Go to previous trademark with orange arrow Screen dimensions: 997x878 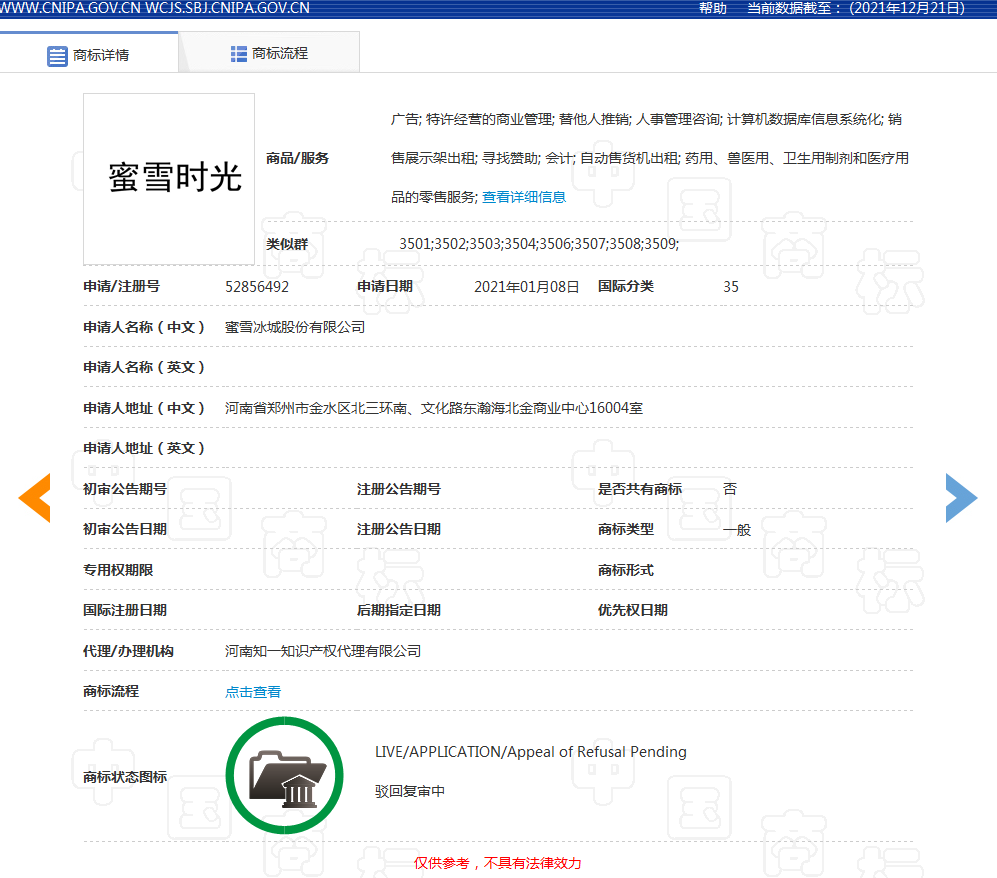pyautogui.click(x=34, y=498)
